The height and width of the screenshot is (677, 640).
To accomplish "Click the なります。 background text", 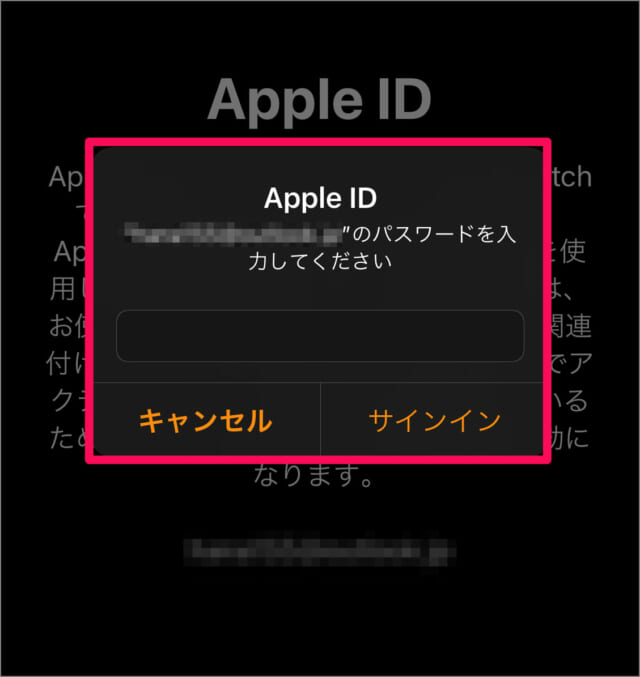I will 314,475.
